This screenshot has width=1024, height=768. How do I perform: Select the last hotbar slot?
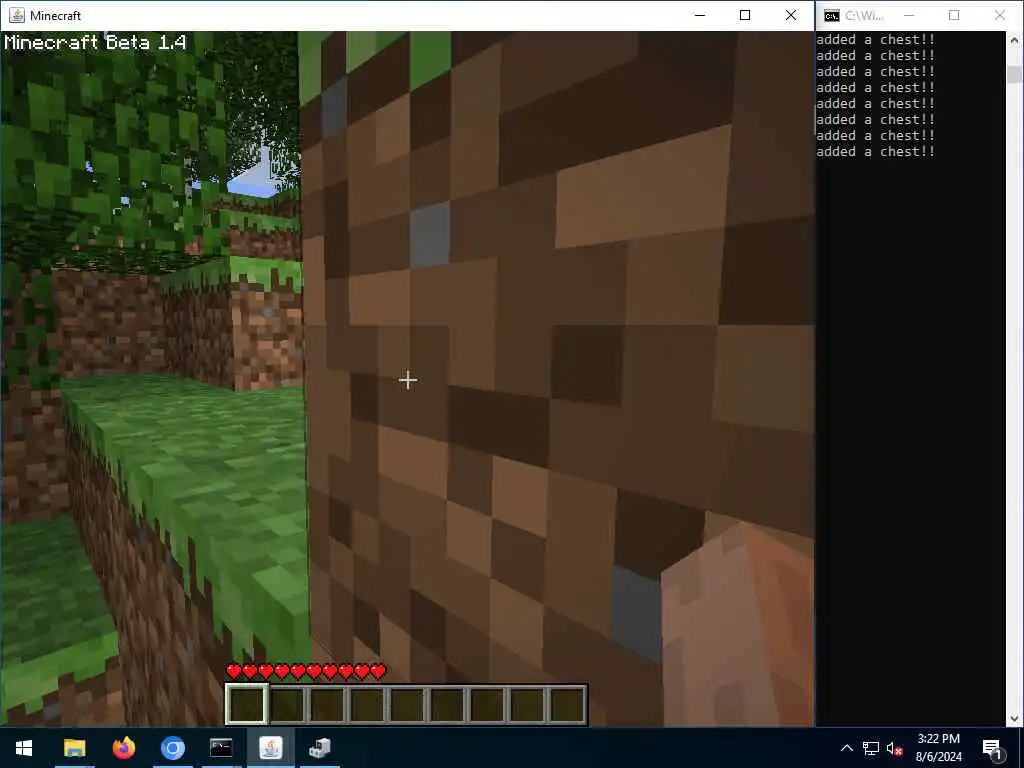567,705
